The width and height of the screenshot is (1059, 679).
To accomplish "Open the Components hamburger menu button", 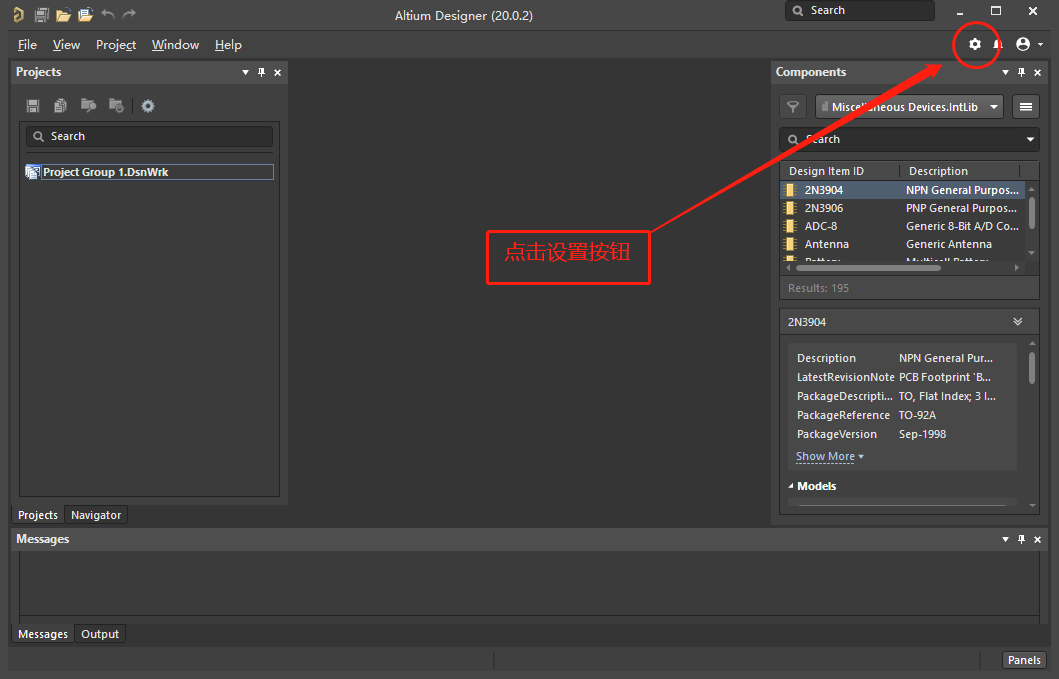I will tap(1026, 107).
